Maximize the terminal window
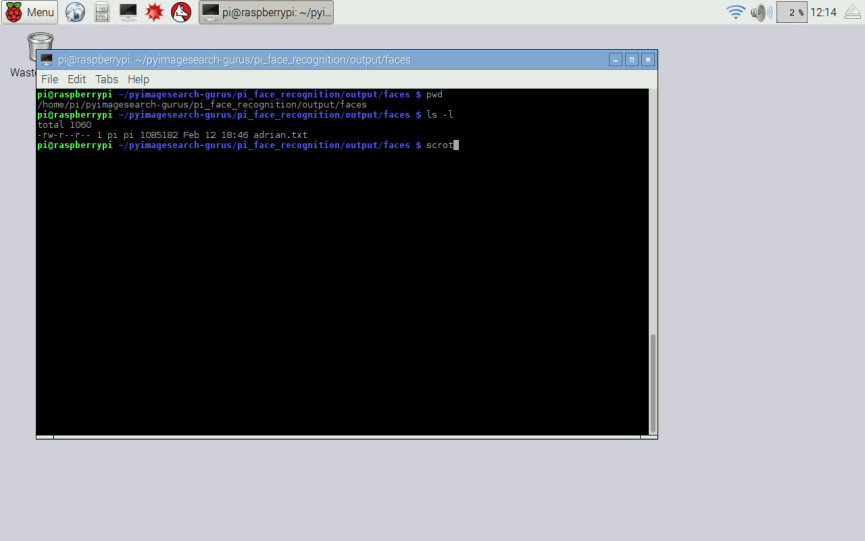This screenshot has height=541, width=865. pyautogui.click(x=631, y=60)
